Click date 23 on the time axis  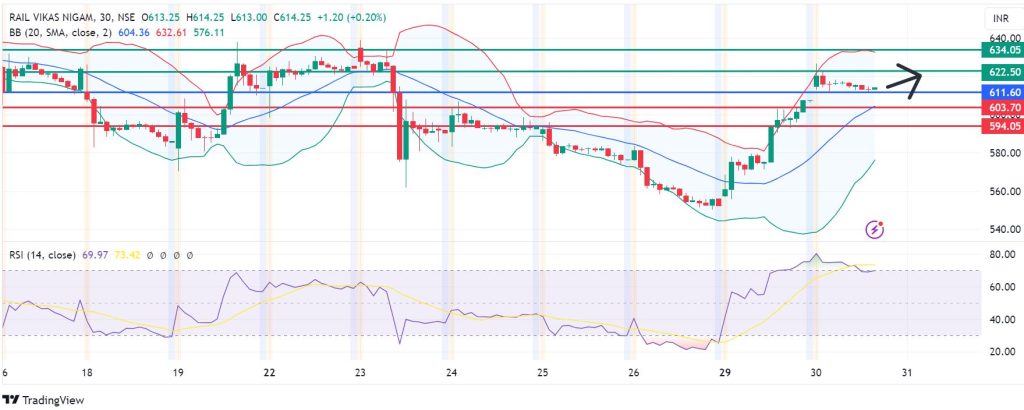point(360,371)
